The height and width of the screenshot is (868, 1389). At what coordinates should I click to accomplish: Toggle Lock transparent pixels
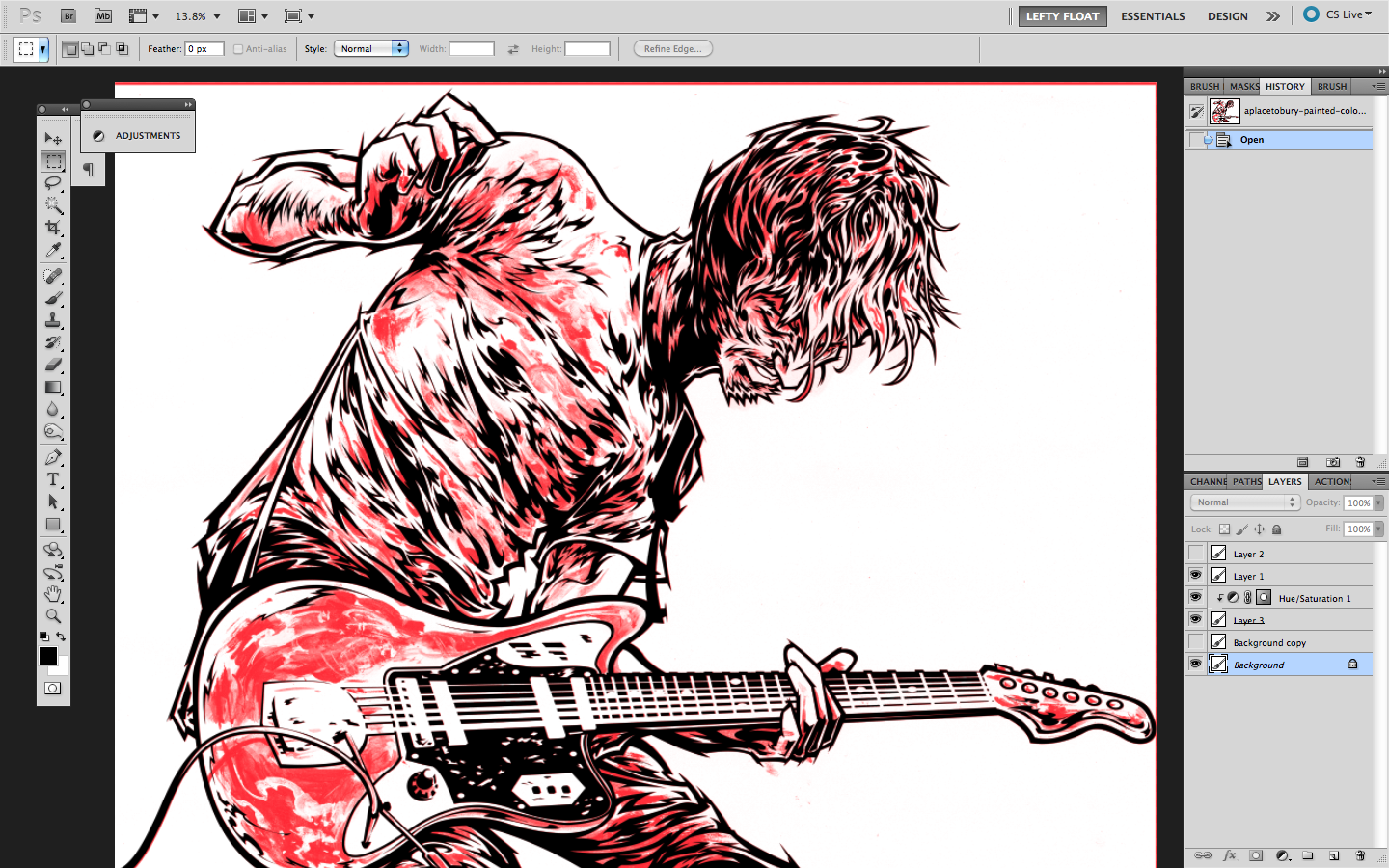coord(1224,529)
